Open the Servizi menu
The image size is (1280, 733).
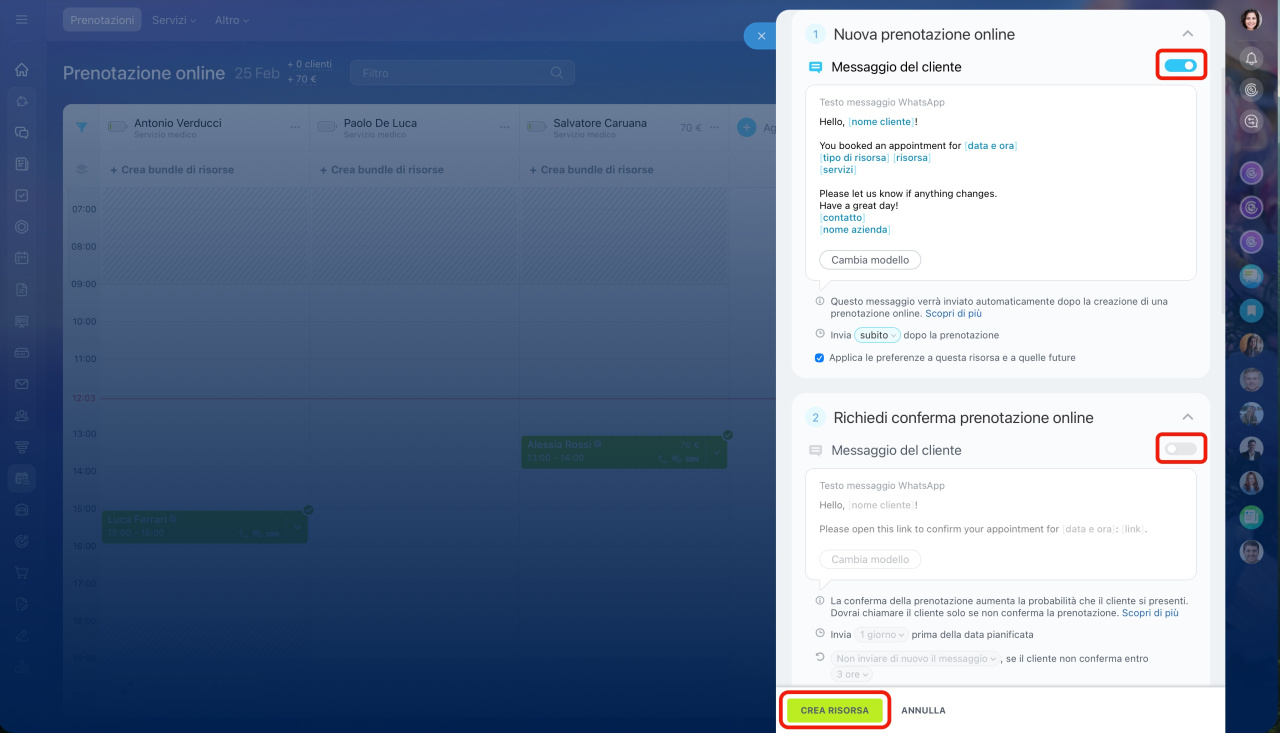pyautogui.click(x=174, y=20)
